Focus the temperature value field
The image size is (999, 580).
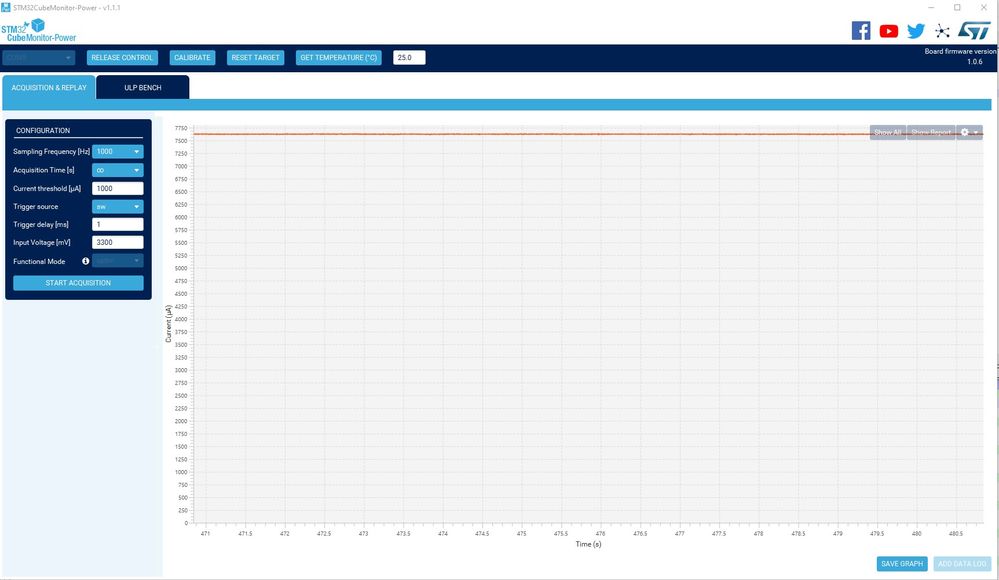pos(409,57)
